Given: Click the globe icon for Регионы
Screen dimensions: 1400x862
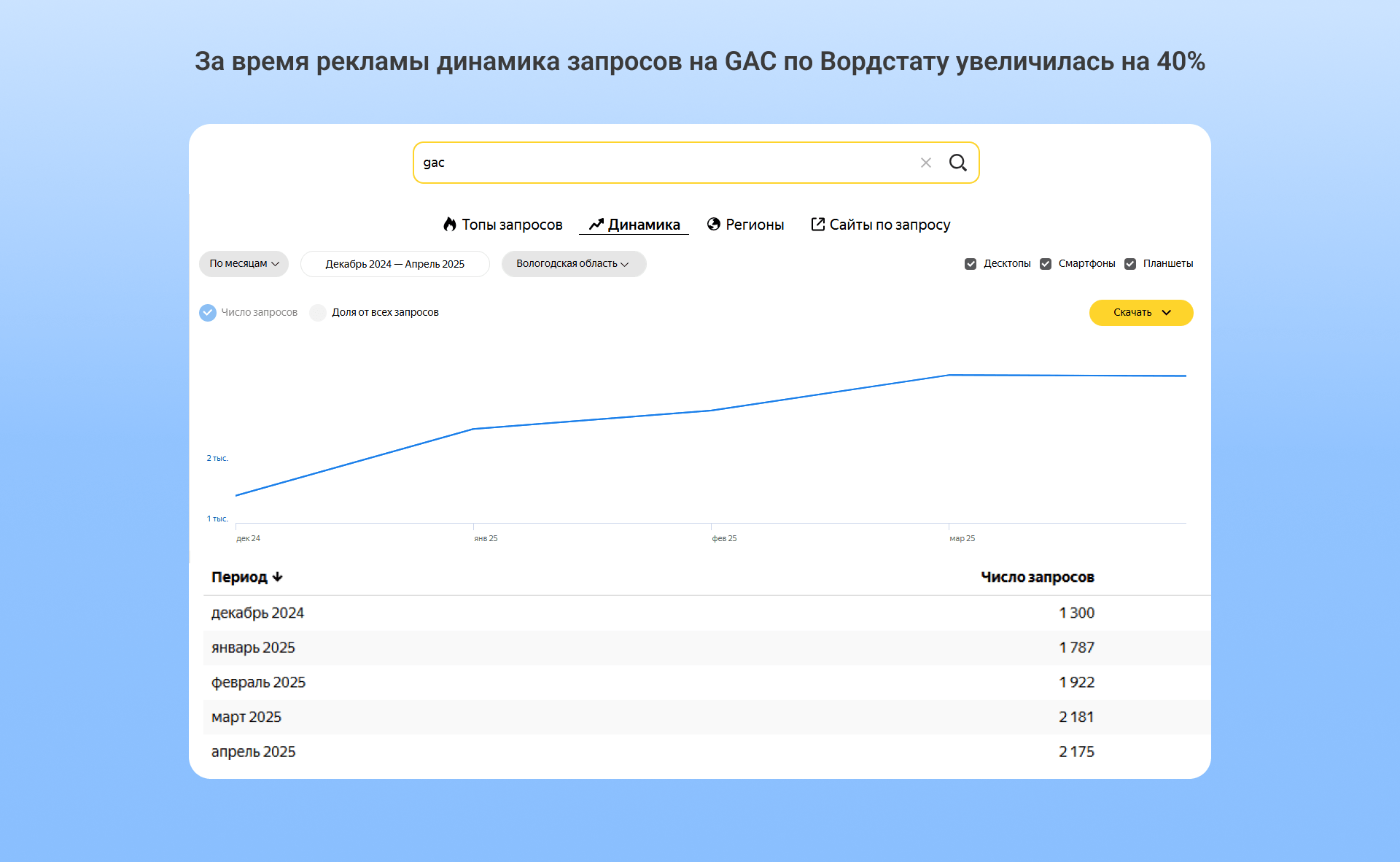Looking at the screenshot, I should click(x=714, y=225).
